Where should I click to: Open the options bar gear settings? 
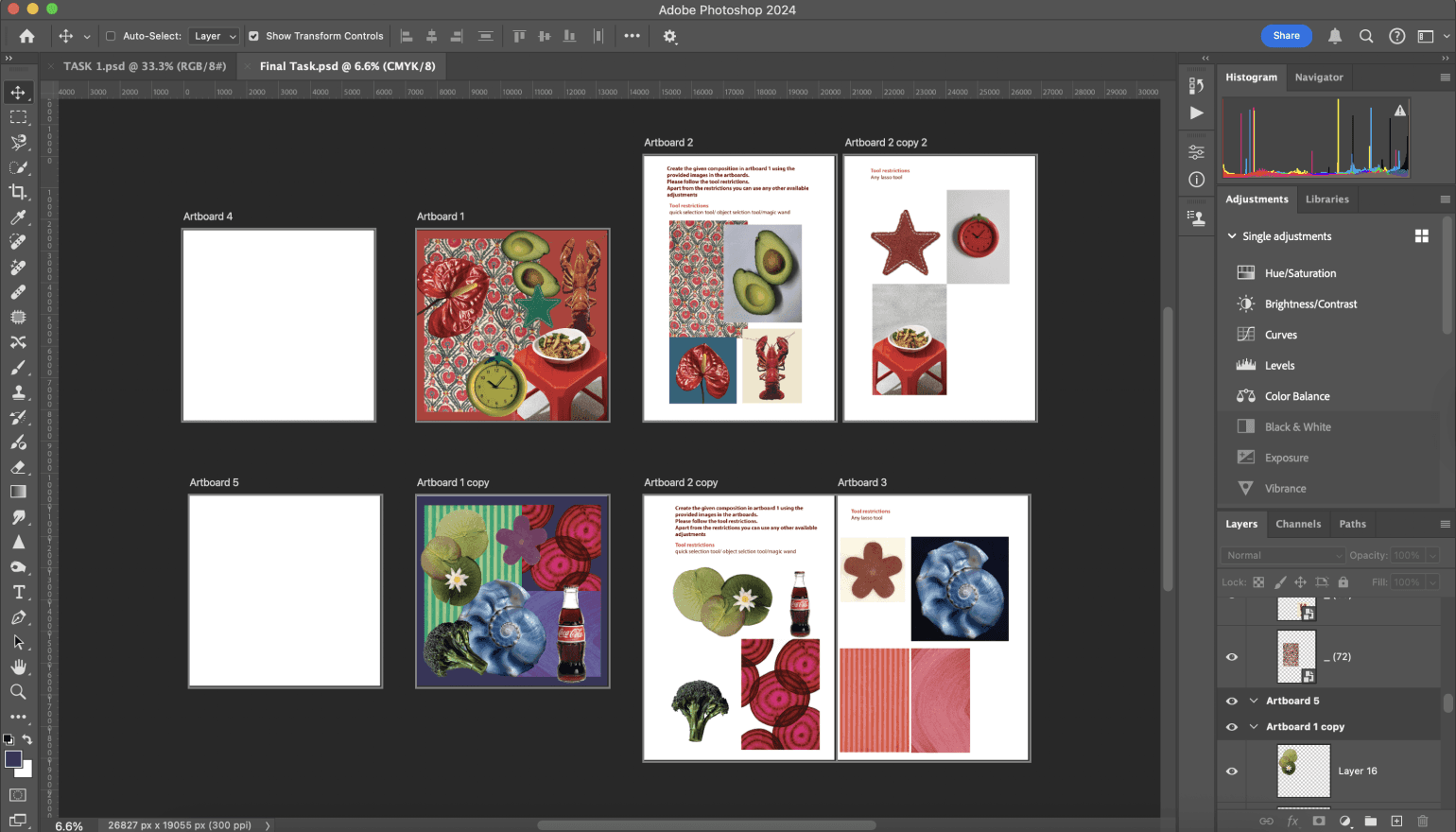tap(669, 36)
